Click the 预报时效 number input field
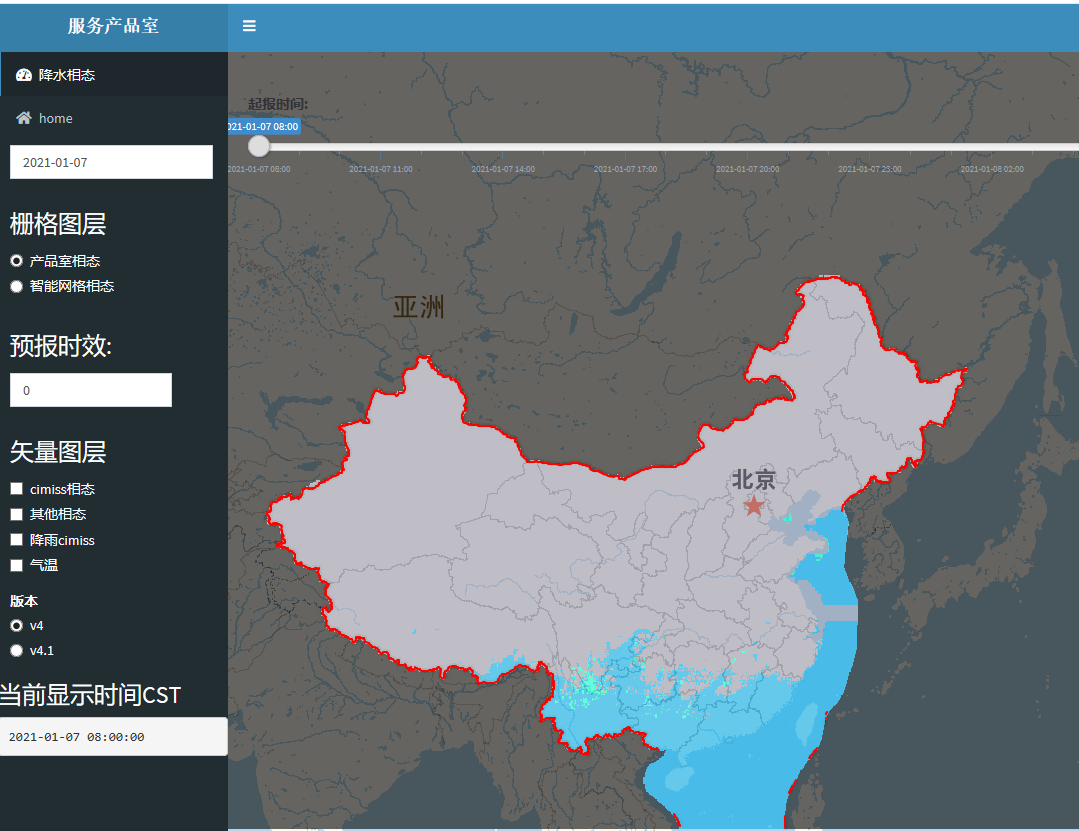This screenshot has width=1079, height=831. pyautogui.click(x=91, y=390)
